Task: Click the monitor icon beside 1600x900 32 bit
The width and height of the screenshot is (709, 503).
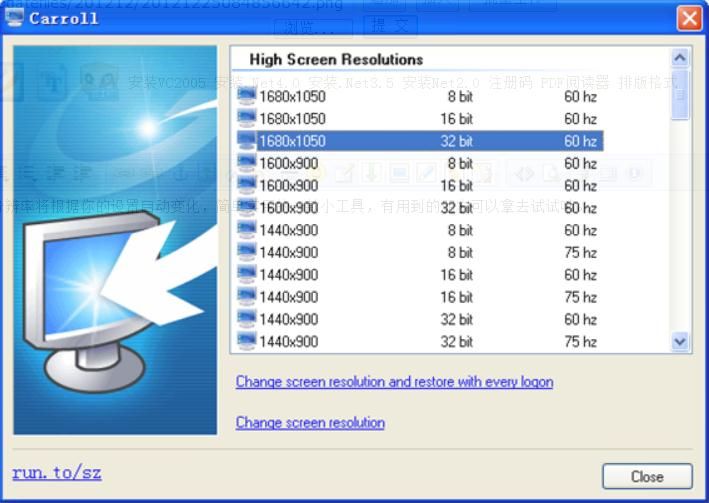Action: point(246,208)
